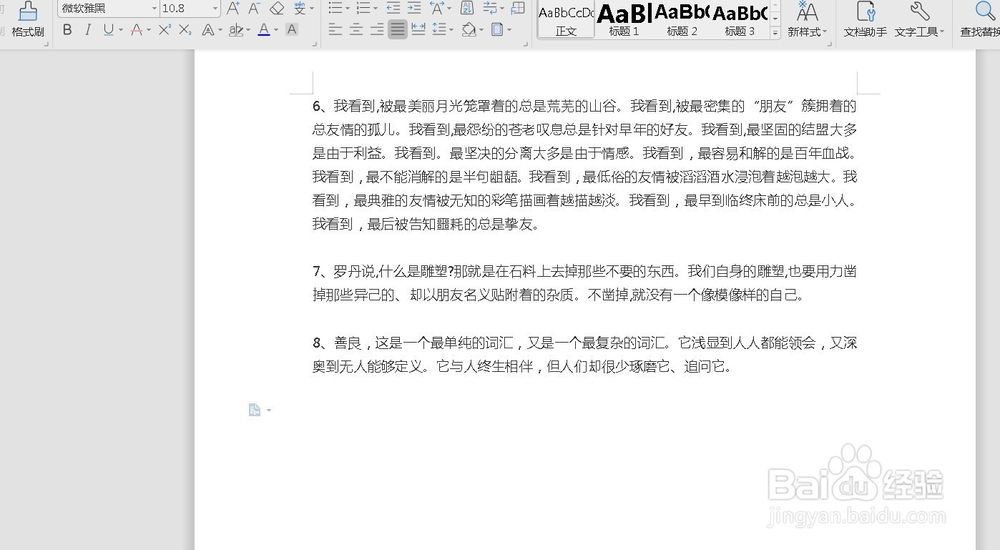Apply paragraph shading fill
The image size is (1000, 550).
point(469,29)
